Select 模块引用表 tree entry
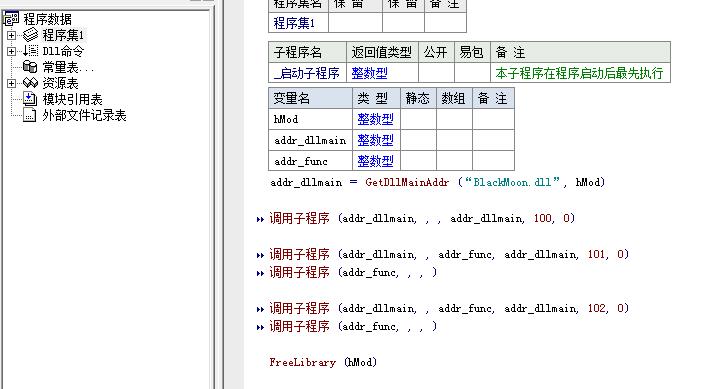709x389 pixels. pos(72,99)
